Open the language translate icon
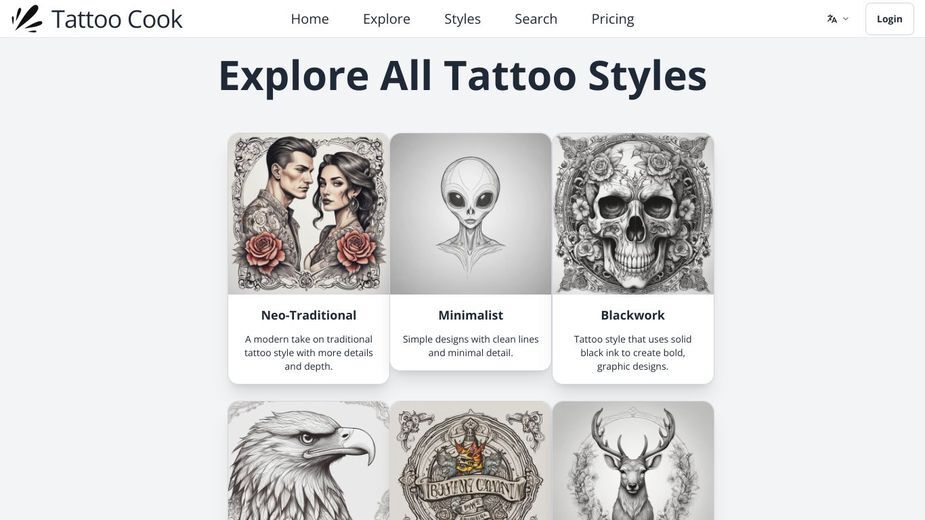925x520 pixels. coord(832,19)
